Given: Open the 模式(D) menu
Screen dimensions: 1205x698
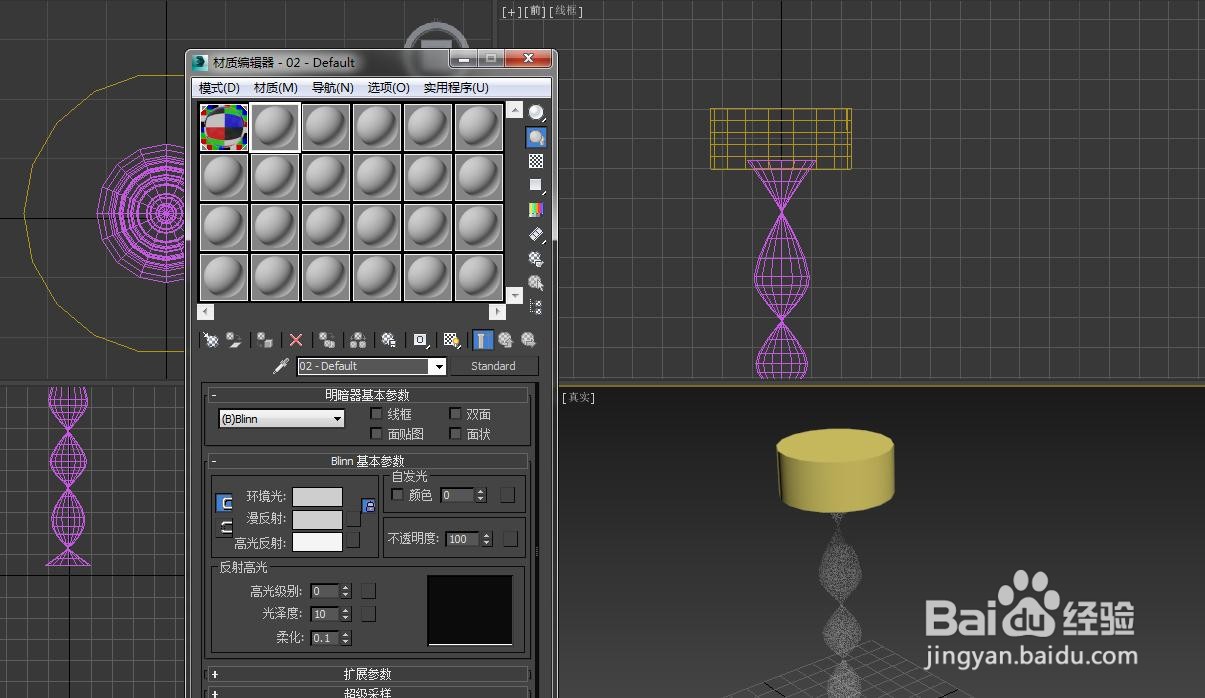Looking at the screenshot, I should pos(219,87).
